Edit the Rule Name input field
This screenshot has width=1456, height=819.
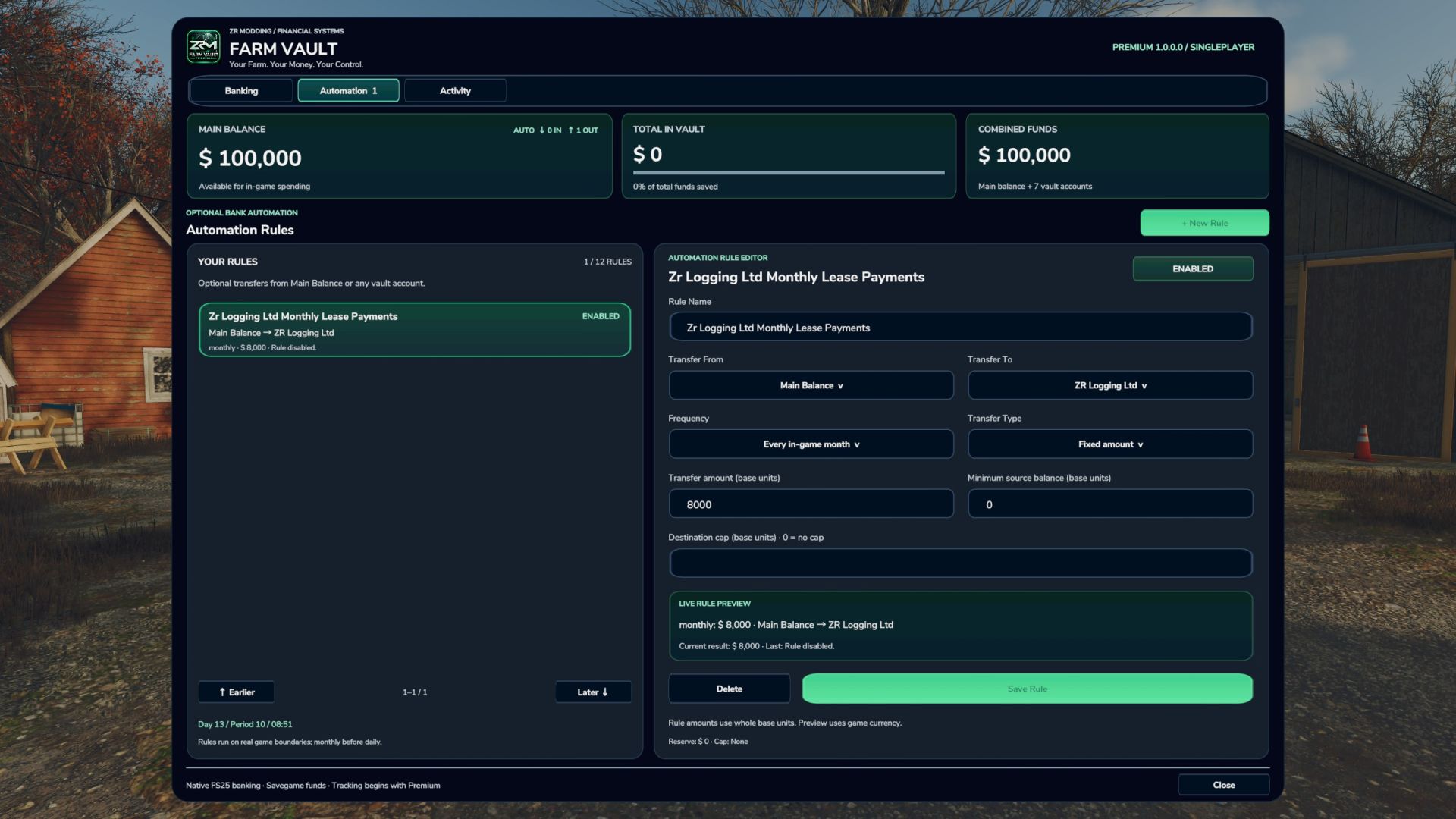pyautogui.click(x=960, y=328)
